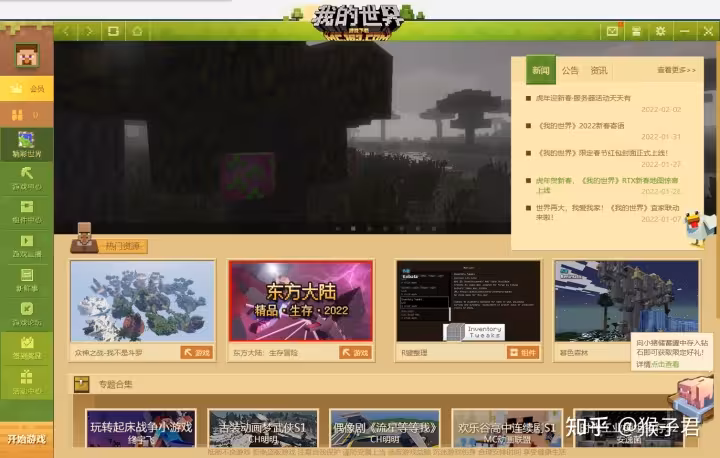
Task: Click the chicken mascot icon
Action: tap(699, 228)
